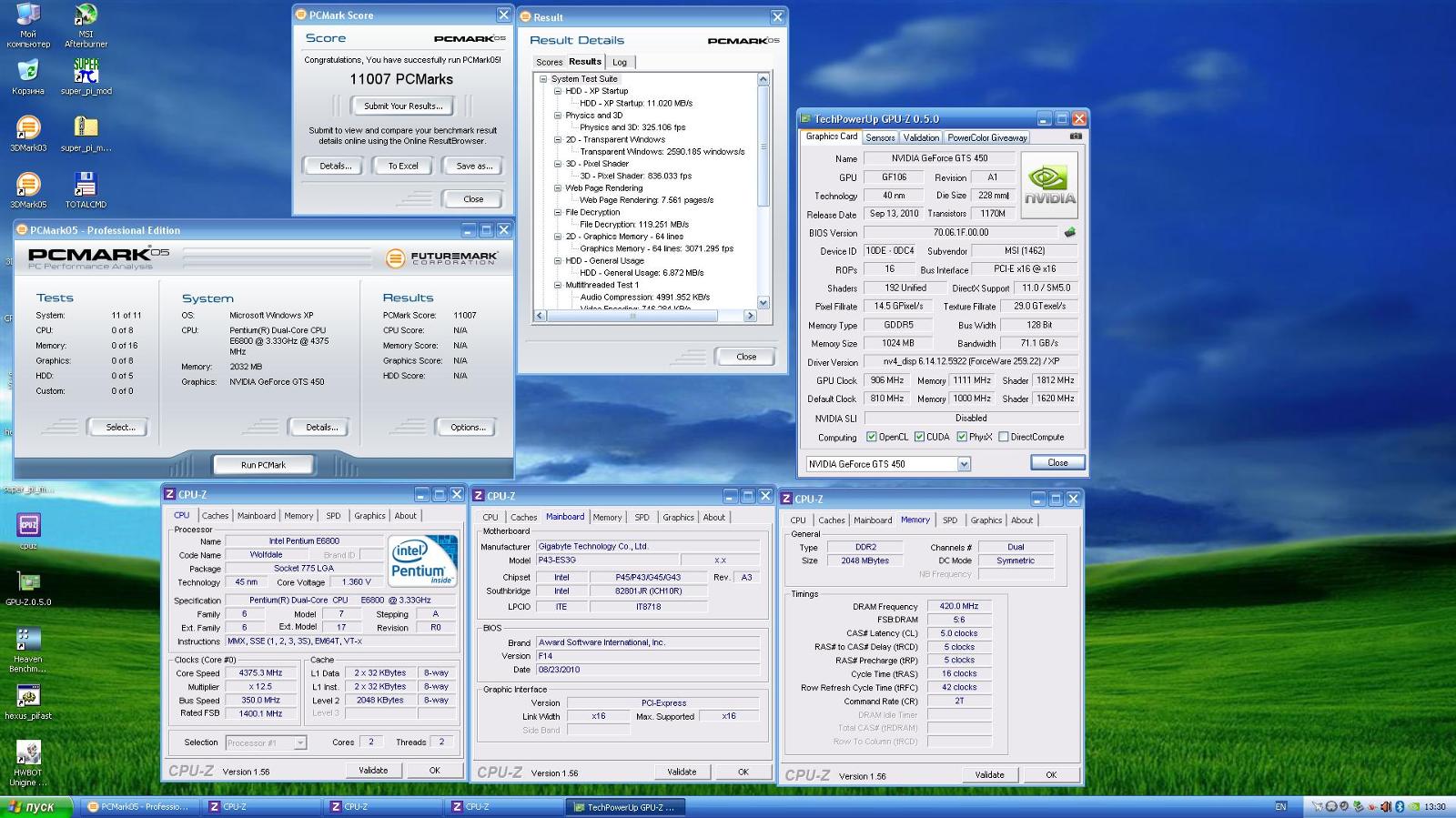1456x818 pixels.
Task: Select the 3DMark03 desktop shortcut
Action: tap(28, 133)
